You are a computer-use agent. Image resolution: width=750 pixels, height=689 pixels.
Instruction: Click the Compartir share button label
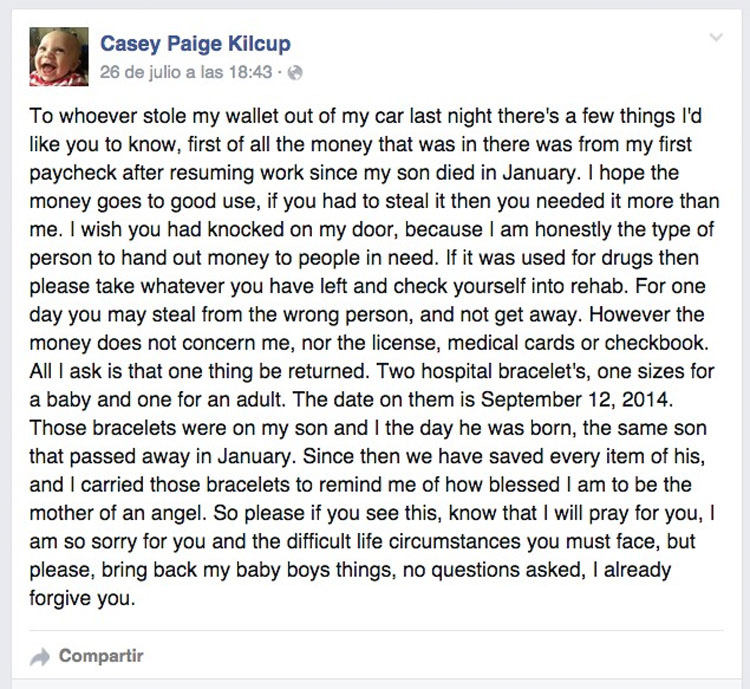click(x=101, y=656)
